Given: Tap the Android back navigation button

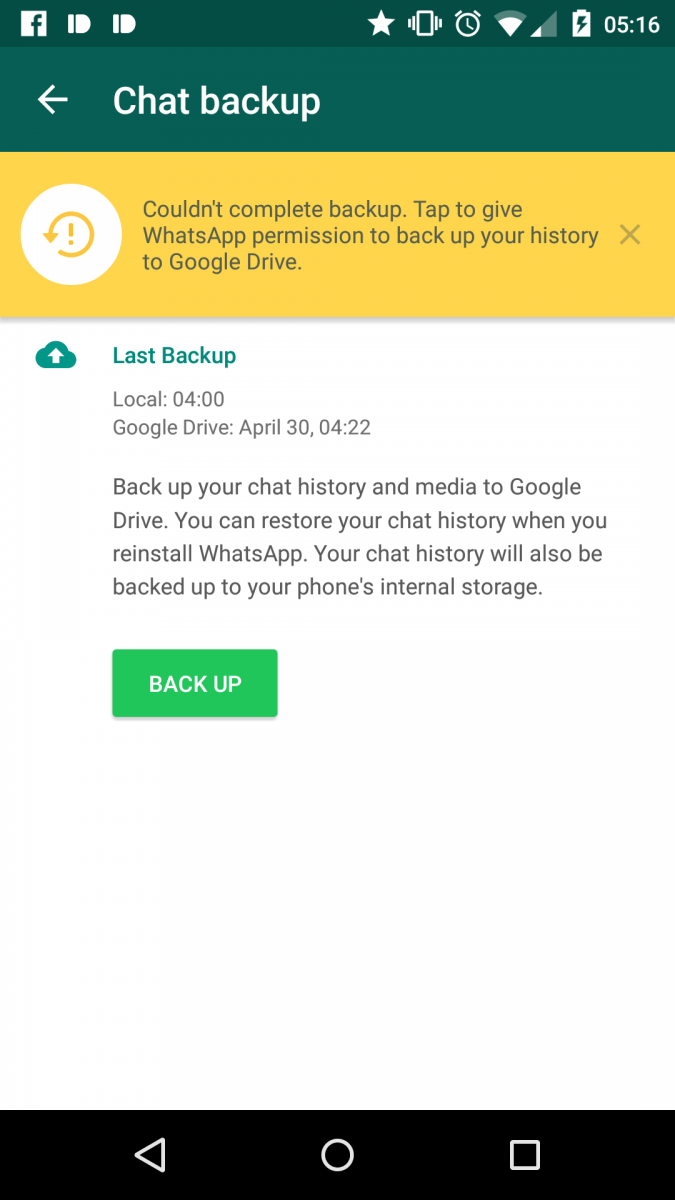Looking at the screenshot, I should 150,1155.
